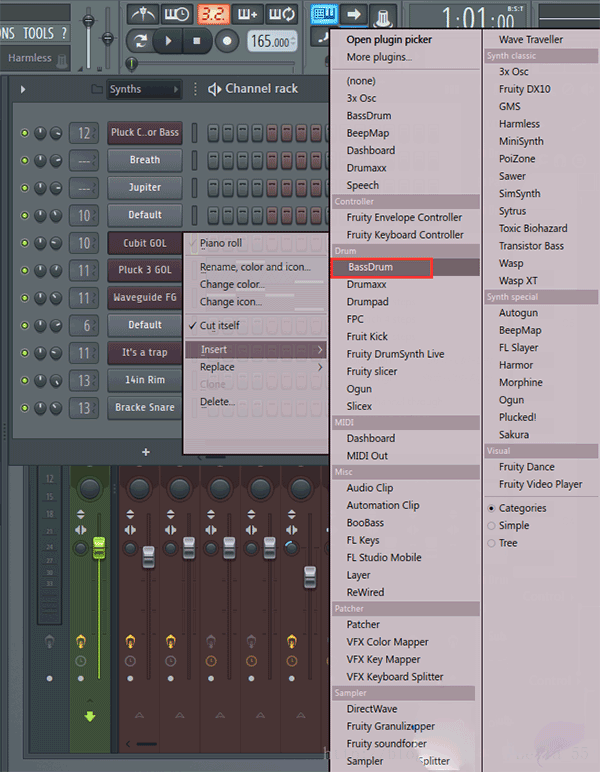Select the Cubit GOL channel button

coord(145,243)
